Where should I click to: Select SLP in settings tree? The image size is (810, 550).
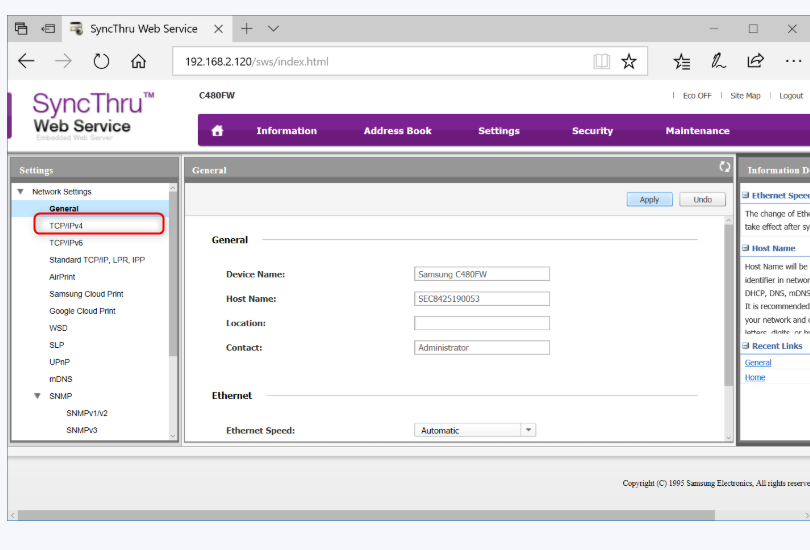[x=57, y=345]
